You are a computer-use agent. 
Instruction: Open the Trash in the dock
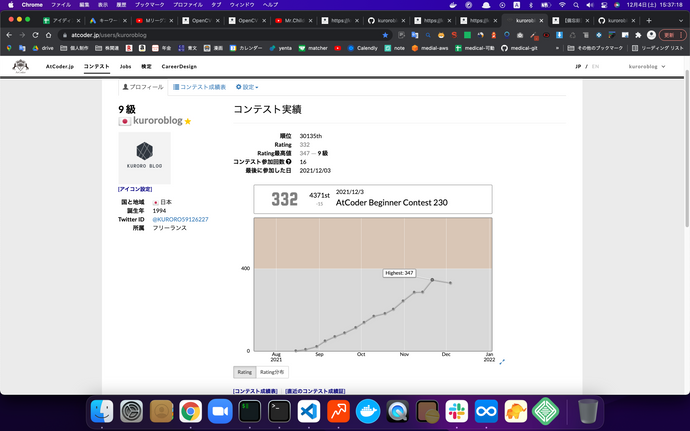[588, 412]
